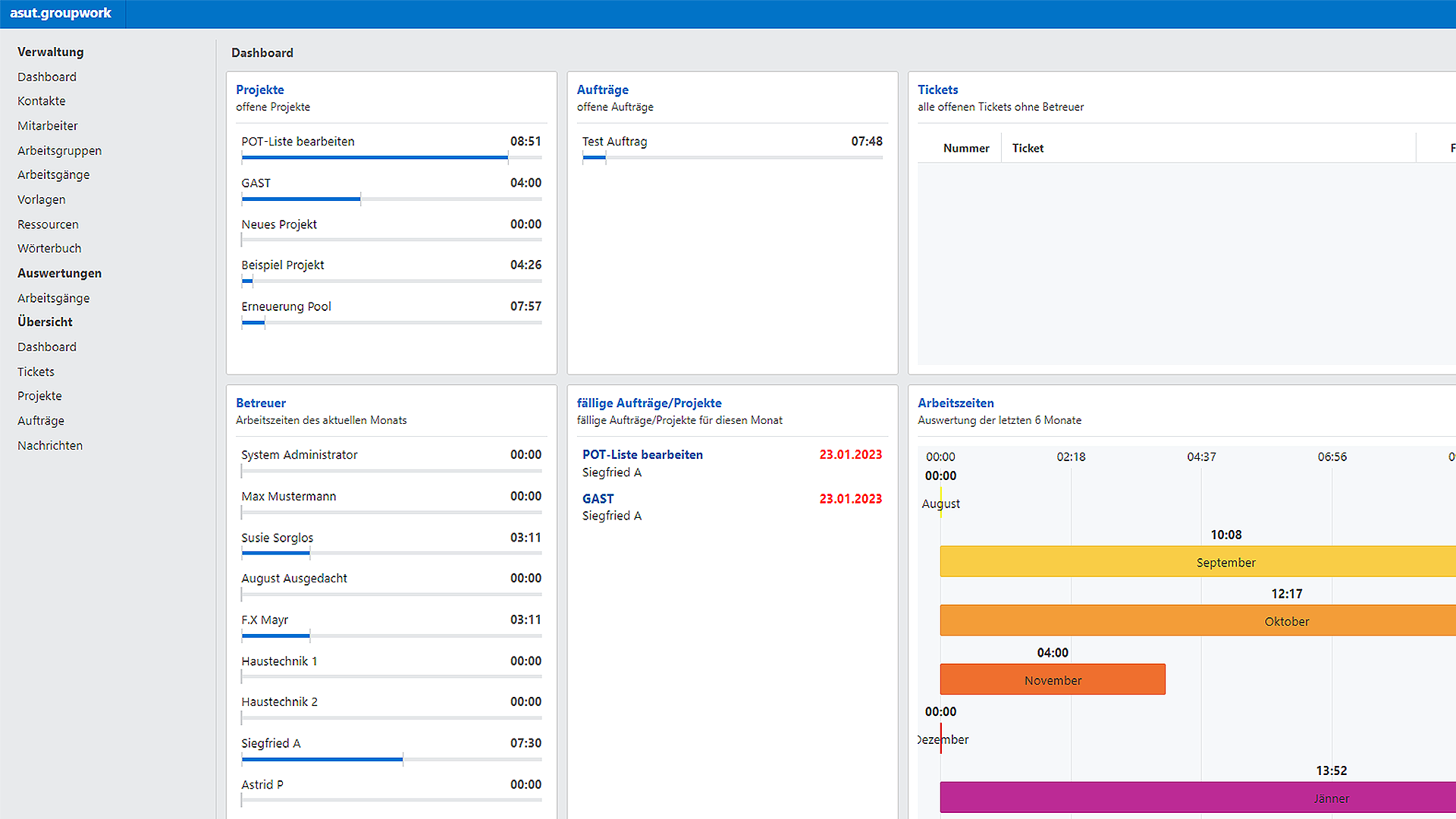Click the Betreuer panel title
This screenshot has width=1456, height=819.
click(x=260, y=403)
